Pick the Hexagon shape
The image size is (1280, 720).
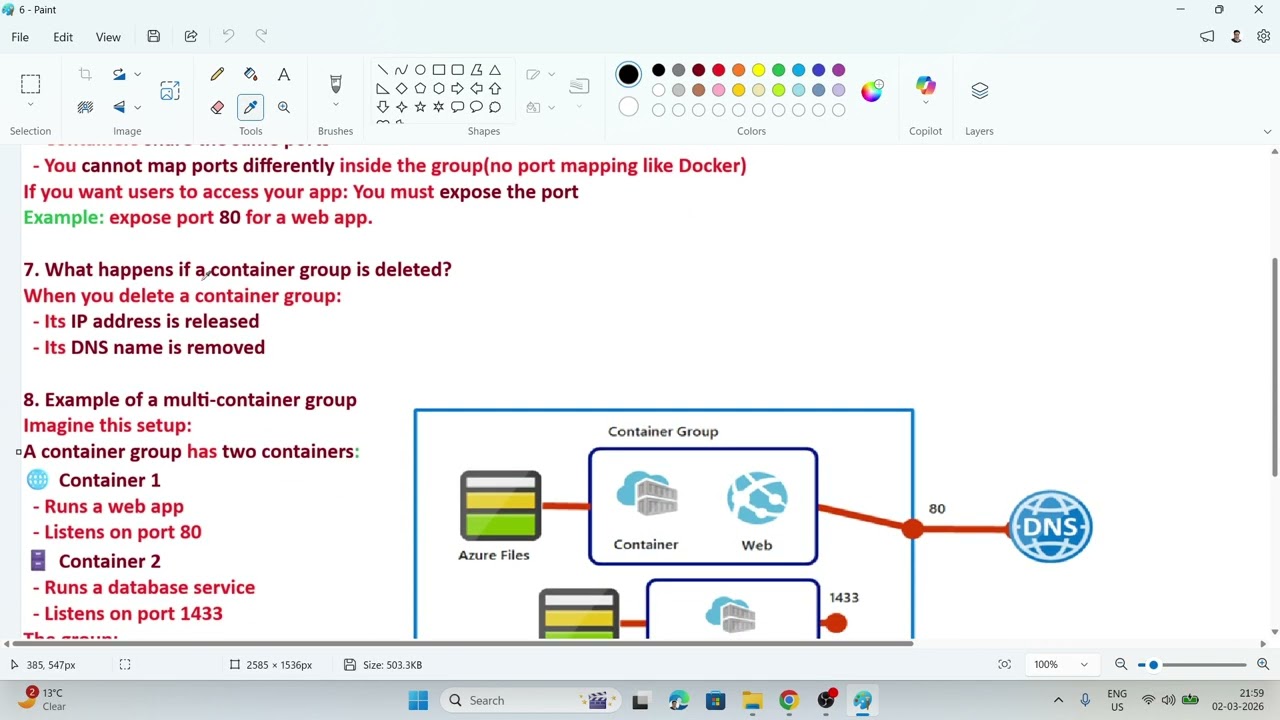coord(438,88)
